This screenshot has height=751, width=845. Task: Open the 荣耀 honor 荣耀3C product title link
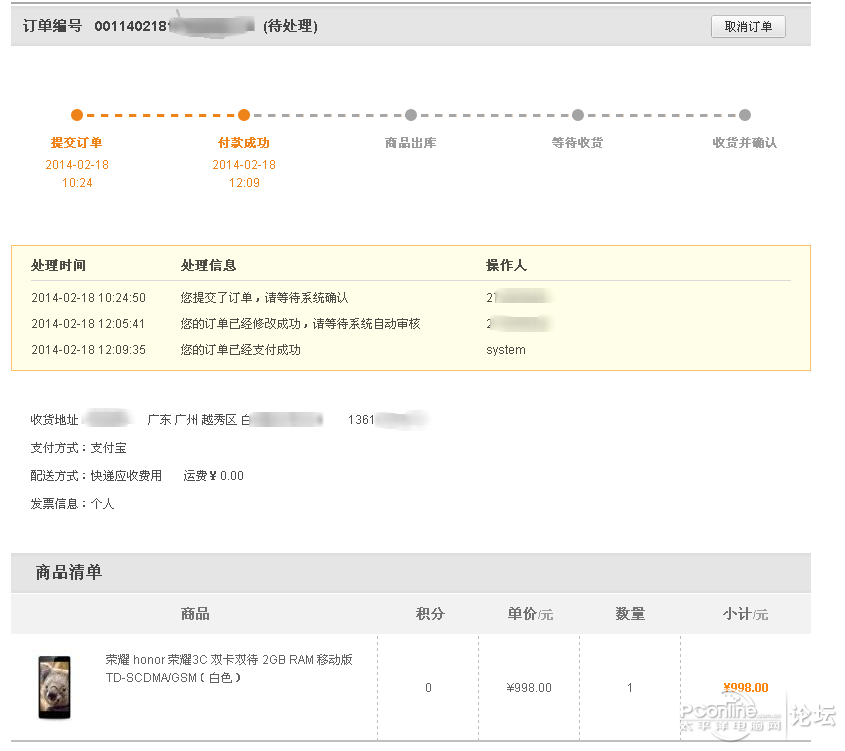pyautogui.click(x=229, y=669)
